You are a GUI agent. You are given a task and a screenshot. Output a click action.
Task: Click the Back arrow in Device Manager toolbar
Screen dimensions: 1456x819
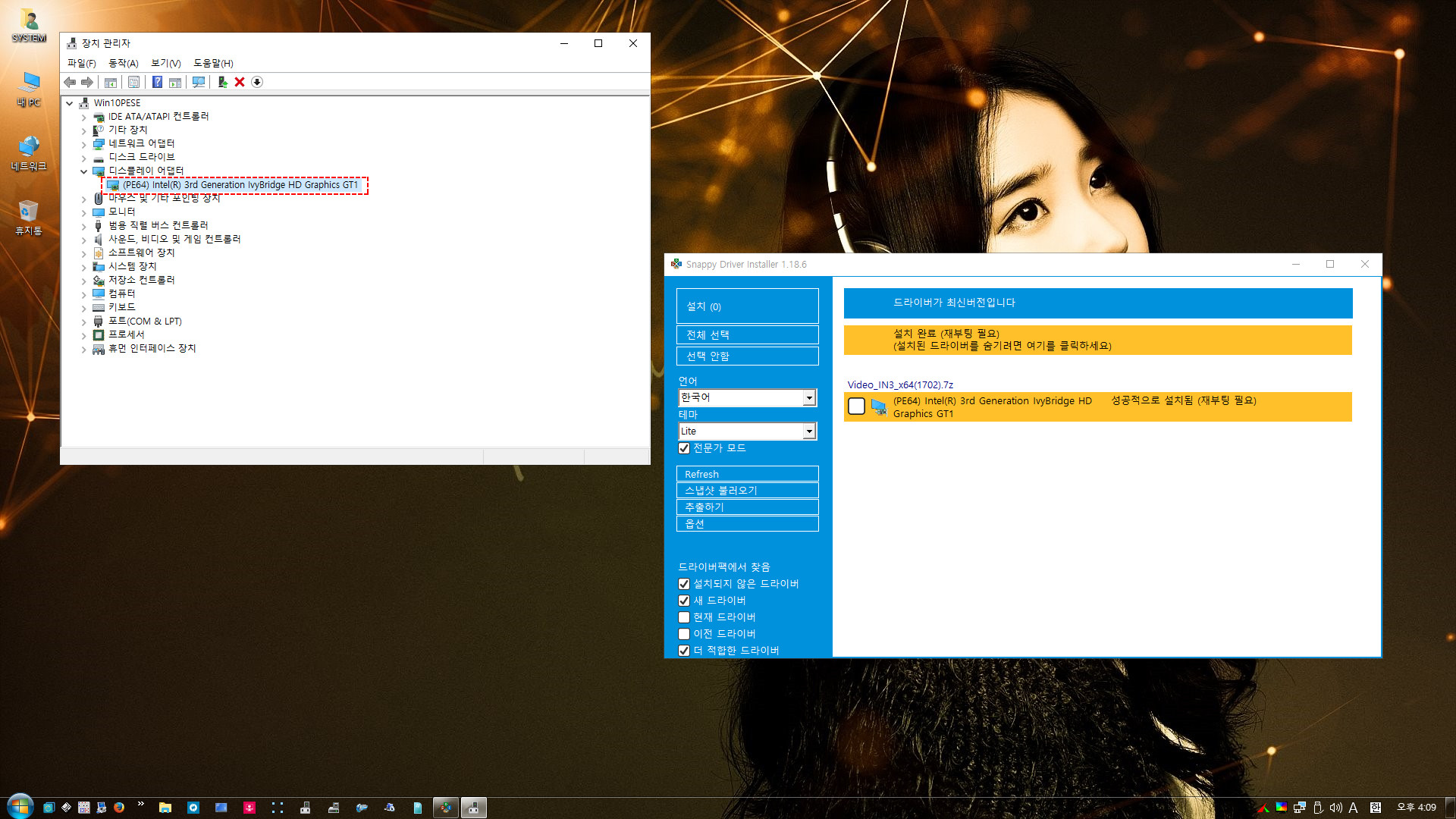[x=70, y=82]
